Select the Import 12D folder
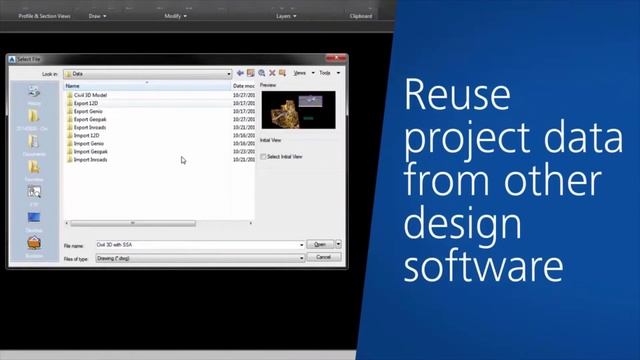 click(83, 136)
